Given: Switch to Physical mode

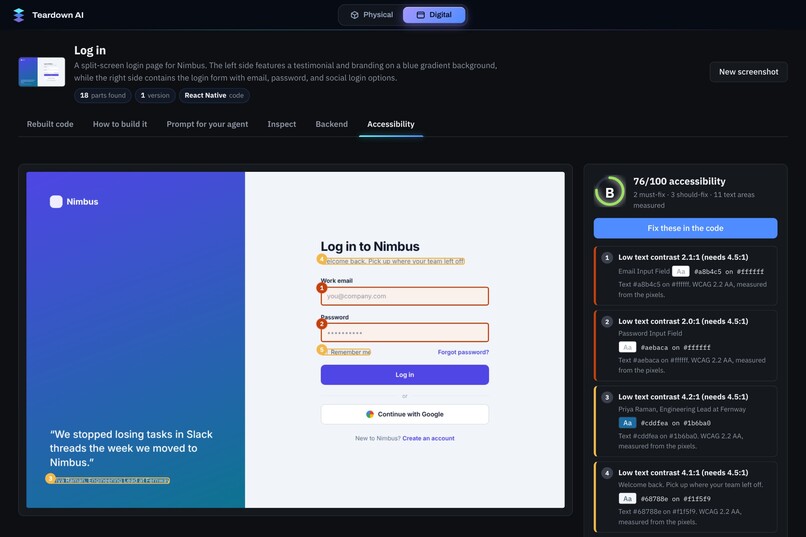Looking at the screenshot, I should pyautogui.click(x=372, y=15).
